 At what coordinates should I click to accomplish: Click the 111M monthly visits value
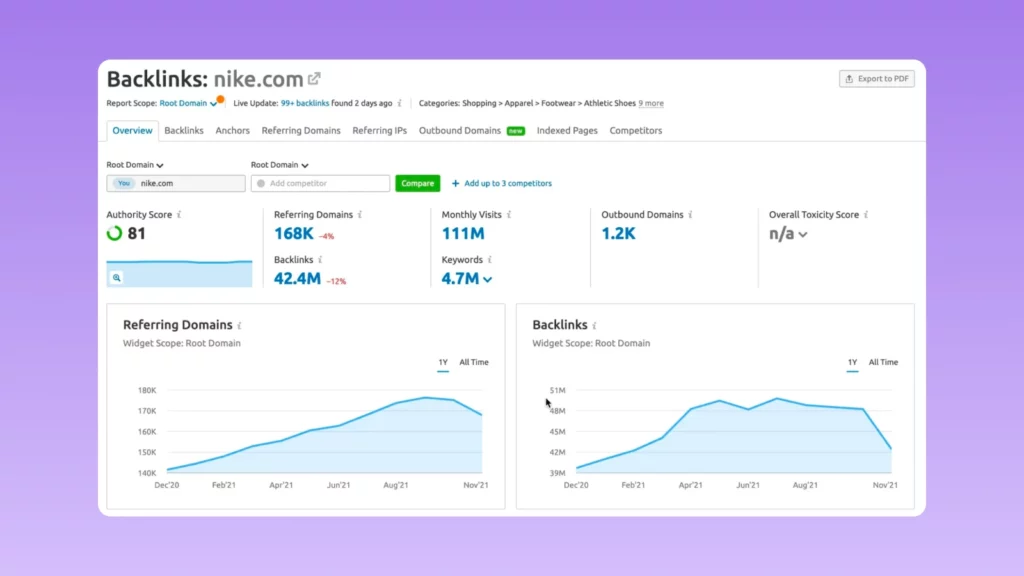click(463, 233)
